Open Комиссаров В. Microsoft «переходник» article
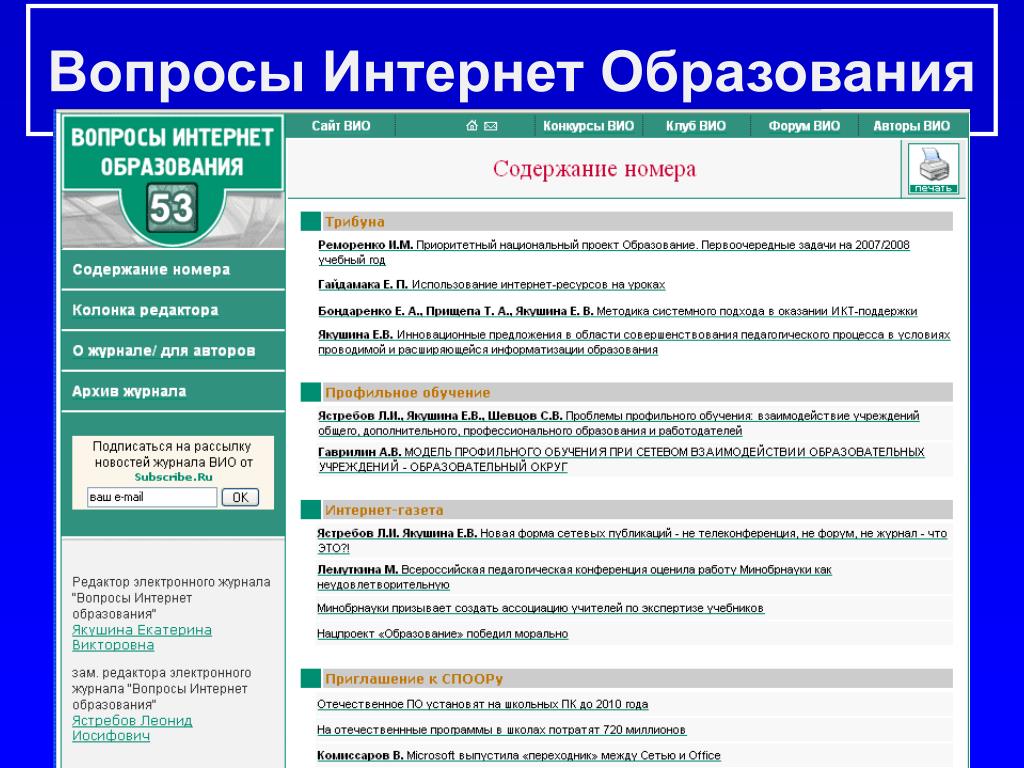This screenshot has width=1024, height=768. pyautogui.click(x=519, y=755)
